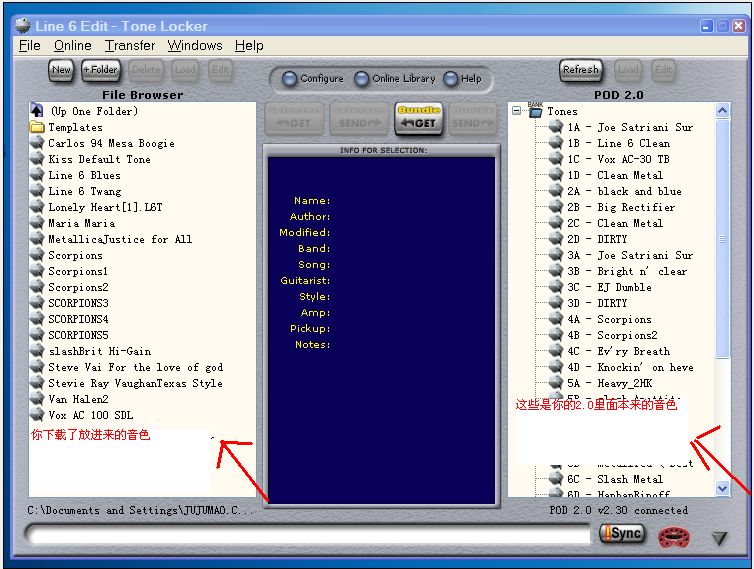Open the Online menu

pyautogui.click(x=73, y=46)
